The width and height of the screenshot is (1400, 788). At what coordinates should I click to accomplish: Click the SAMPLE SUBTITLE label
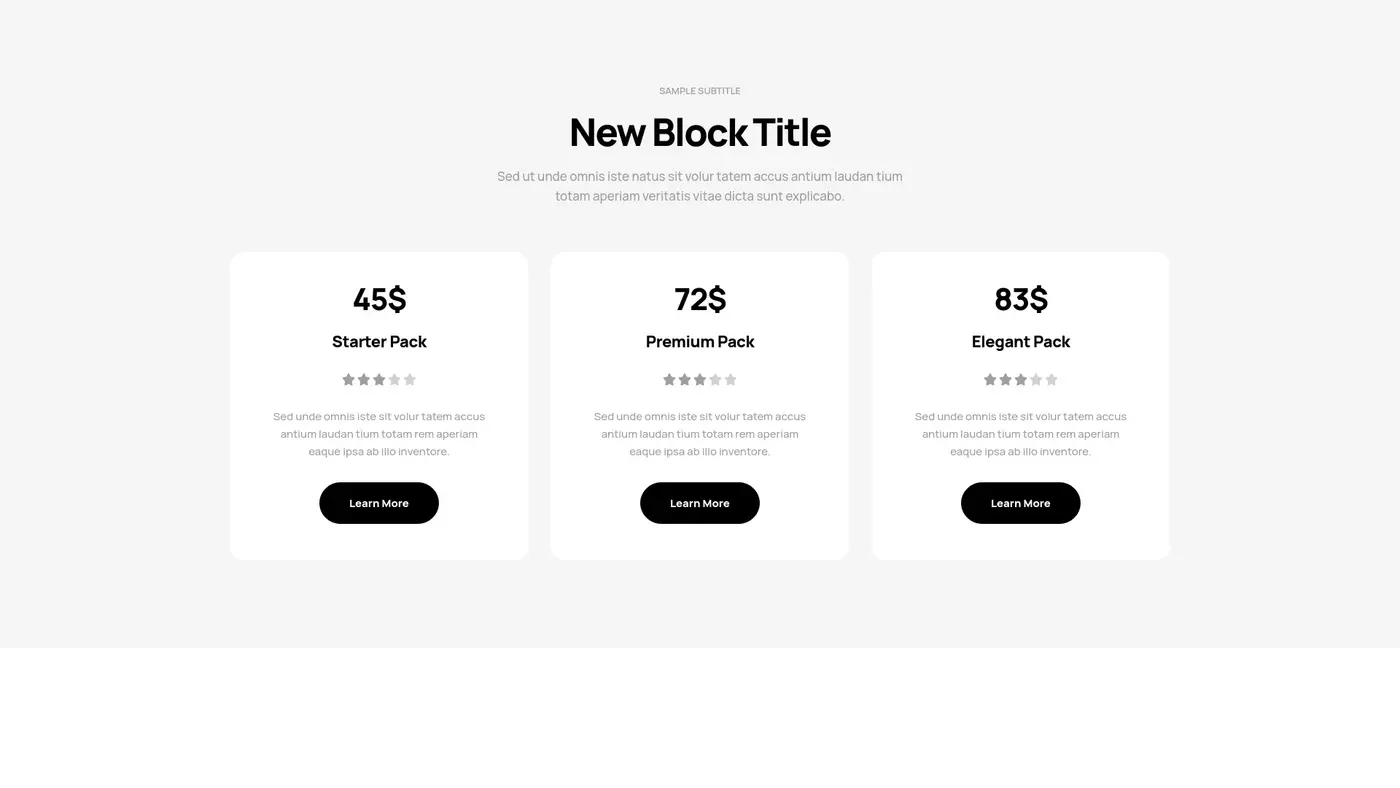click(x=699, y=89)
